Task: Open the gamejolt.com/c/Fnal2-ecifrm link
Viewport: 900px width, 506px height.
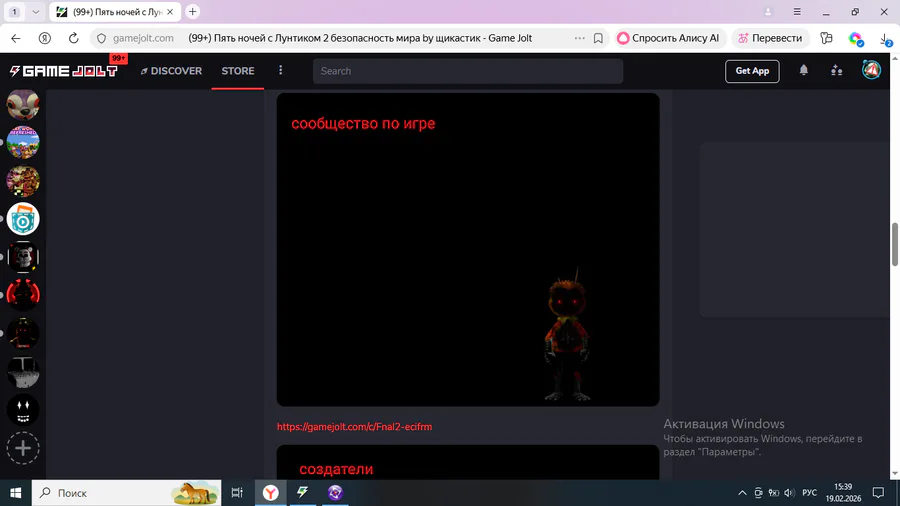Action: [355, 427]
